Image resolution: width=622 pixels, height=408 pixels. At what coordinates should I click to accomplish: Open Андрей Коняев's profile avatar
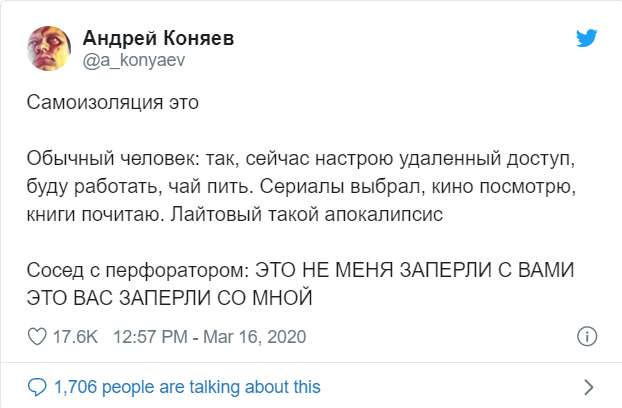click(x=47, y=47)
